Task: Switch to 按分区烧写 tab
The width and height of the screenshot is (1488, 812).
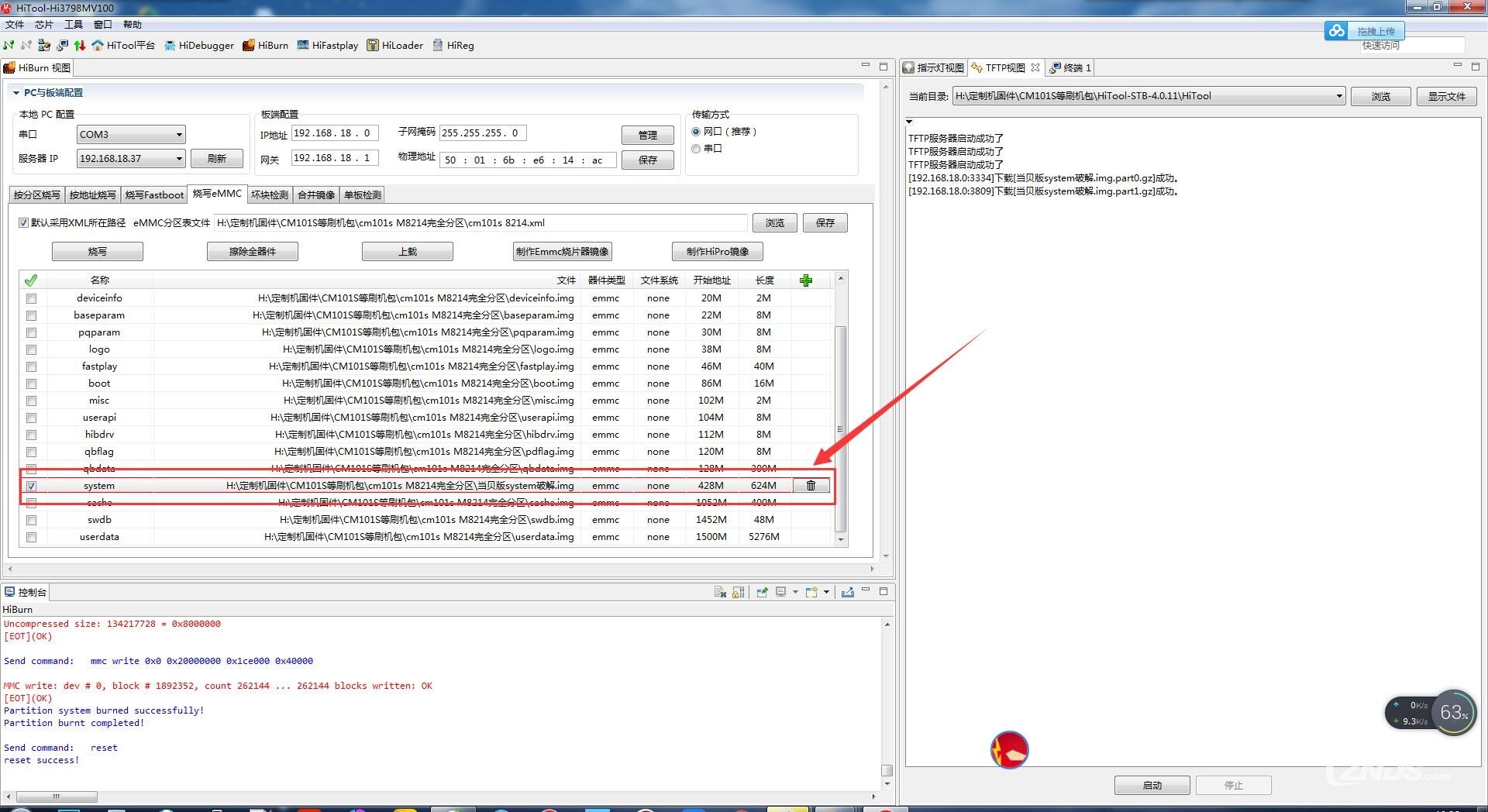Action: [x=36, y=195]
